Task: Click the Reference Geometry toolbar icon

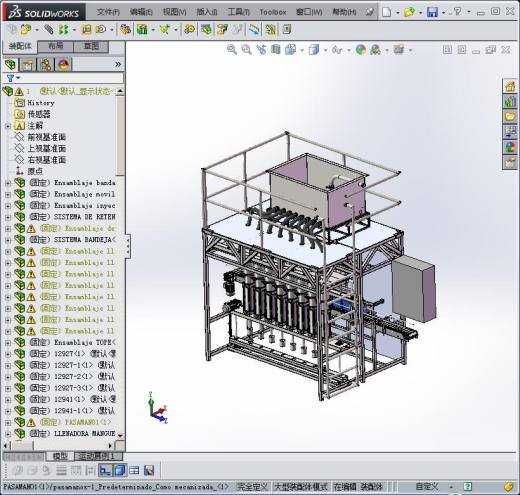Action: [164, 30]
